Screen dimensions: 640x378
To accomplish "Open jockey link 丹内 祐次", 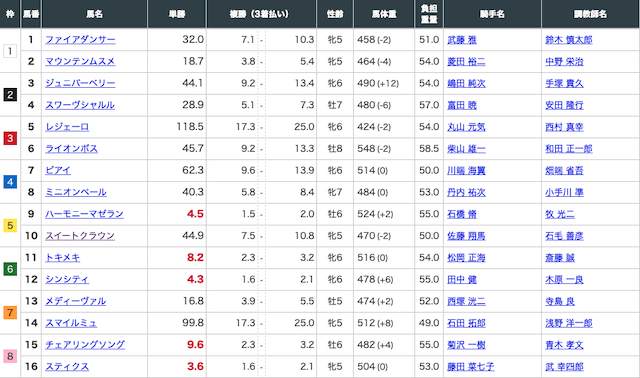I will coord(467,192).
